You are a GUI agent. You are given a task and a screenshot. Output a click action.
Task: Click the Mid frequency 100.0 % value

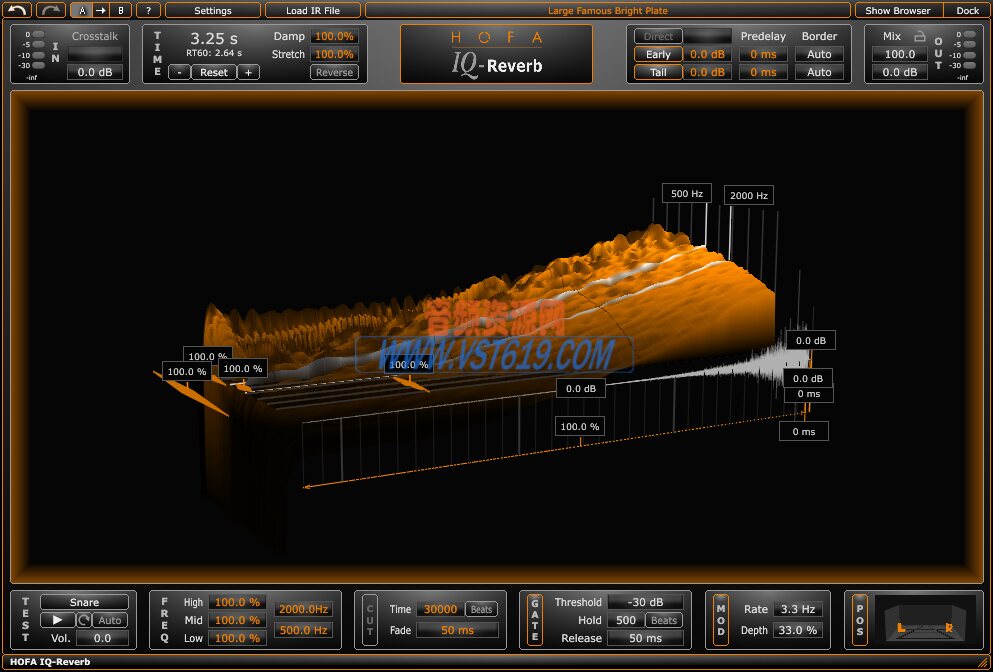(x=237, y=620)
